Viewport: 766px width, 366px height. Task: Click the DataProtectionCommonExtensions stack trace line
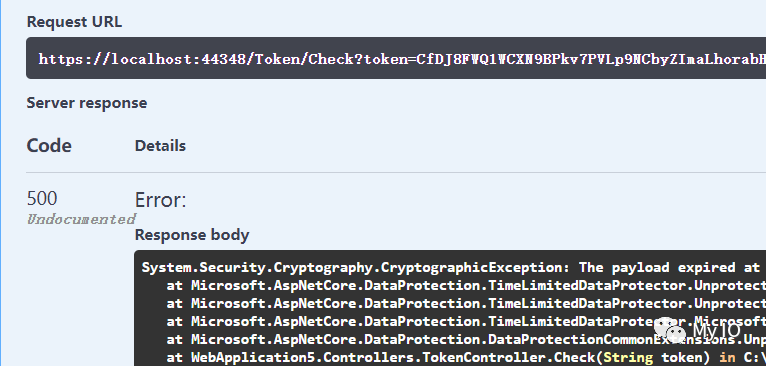pos(466,339)
